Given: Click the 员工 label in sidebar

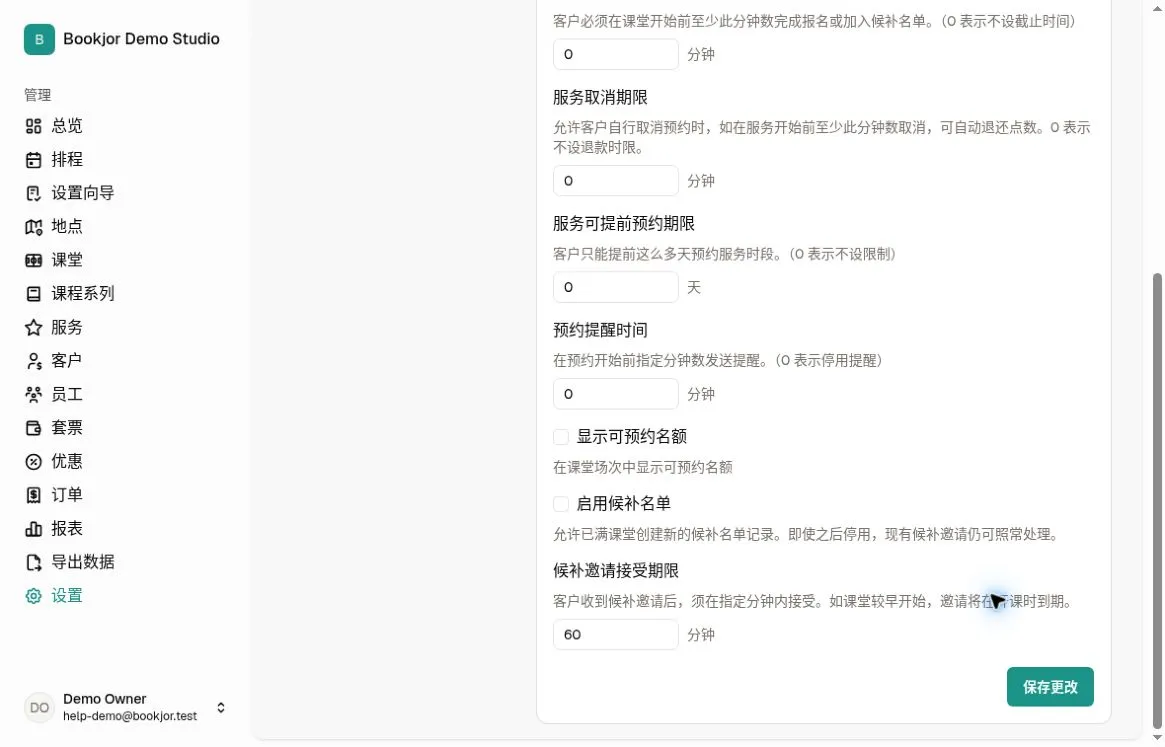Looking at the screenshot, I should coord(67,395).
